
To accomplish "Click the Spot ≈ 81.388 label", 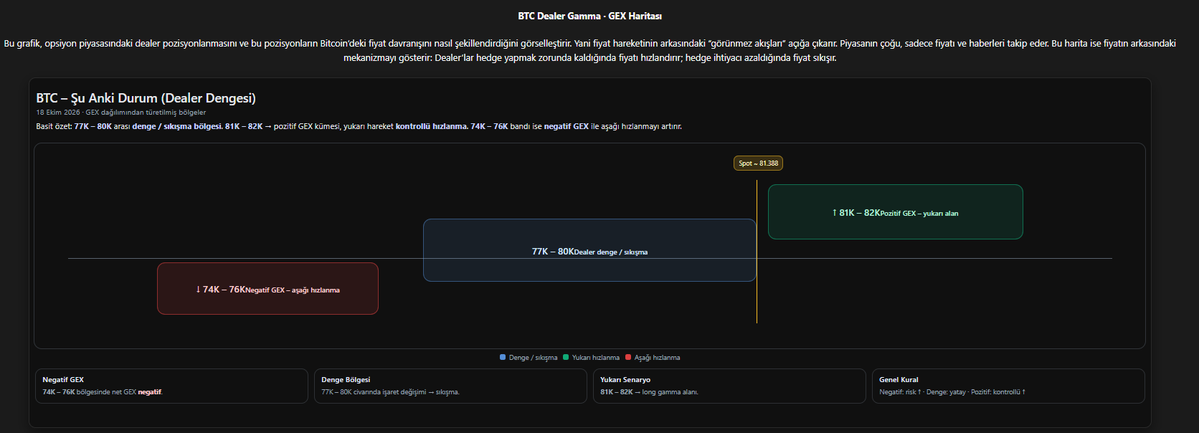I will [758, 163].
